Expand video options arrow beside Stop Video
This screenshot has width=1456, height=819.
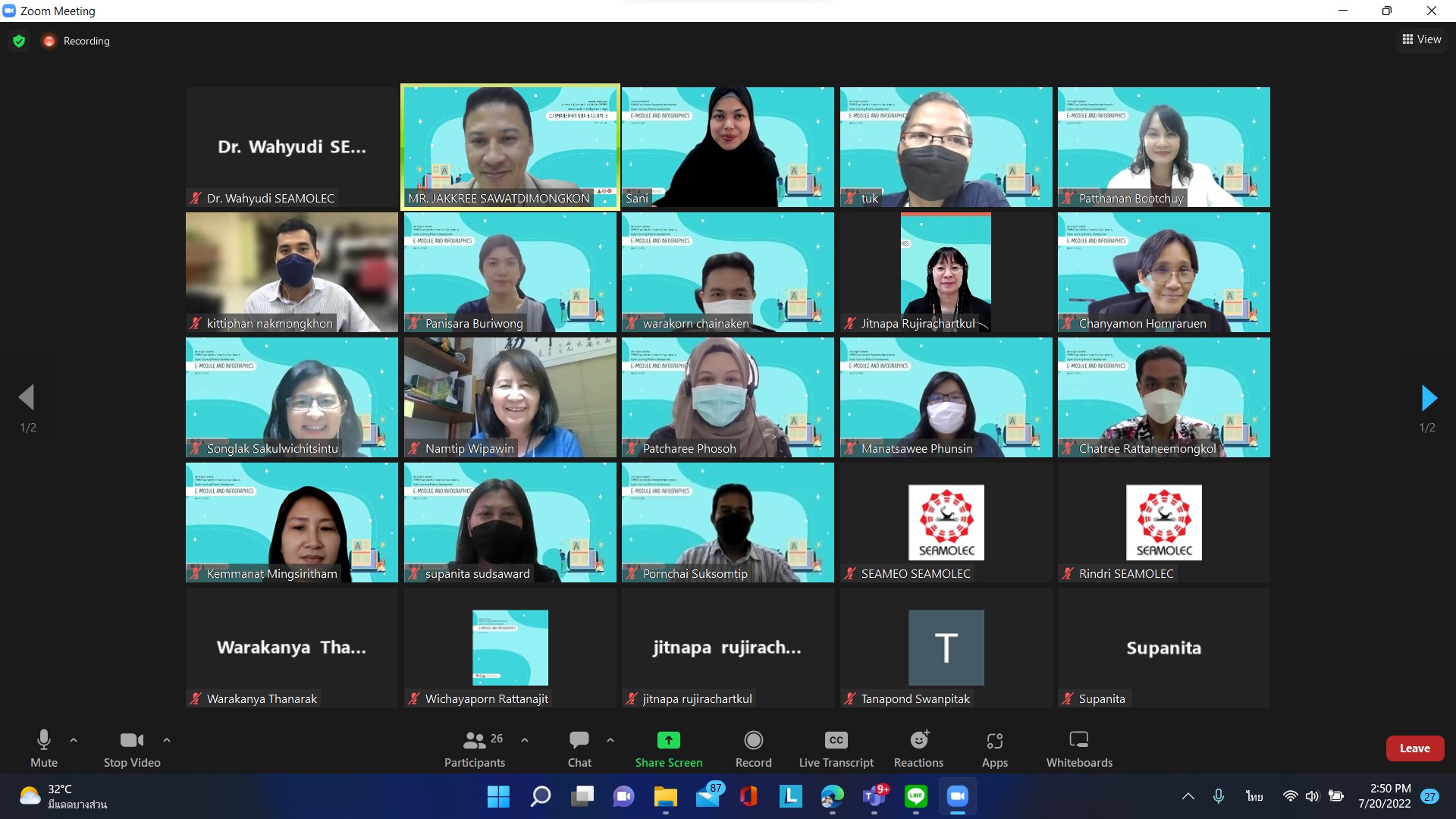[167, 739]
